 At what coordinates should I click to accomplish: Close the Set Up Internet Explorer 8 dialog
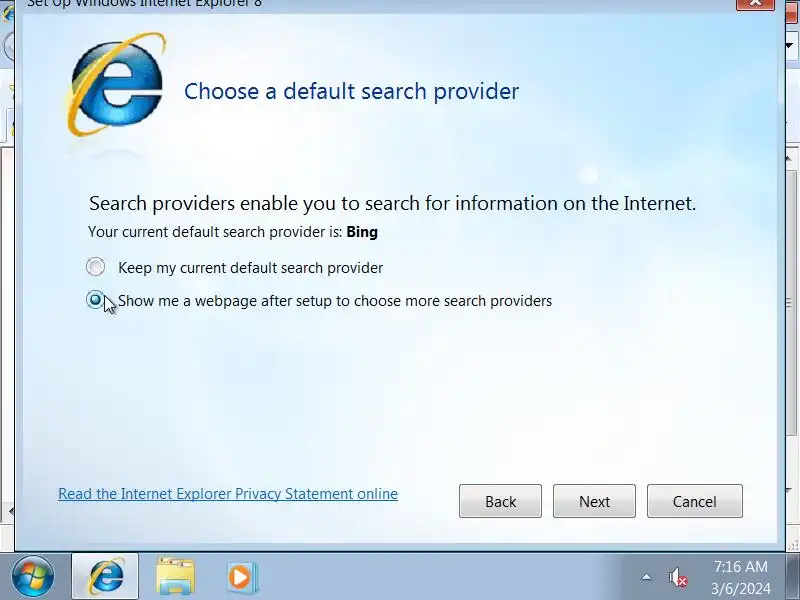[x=756, y=3]
